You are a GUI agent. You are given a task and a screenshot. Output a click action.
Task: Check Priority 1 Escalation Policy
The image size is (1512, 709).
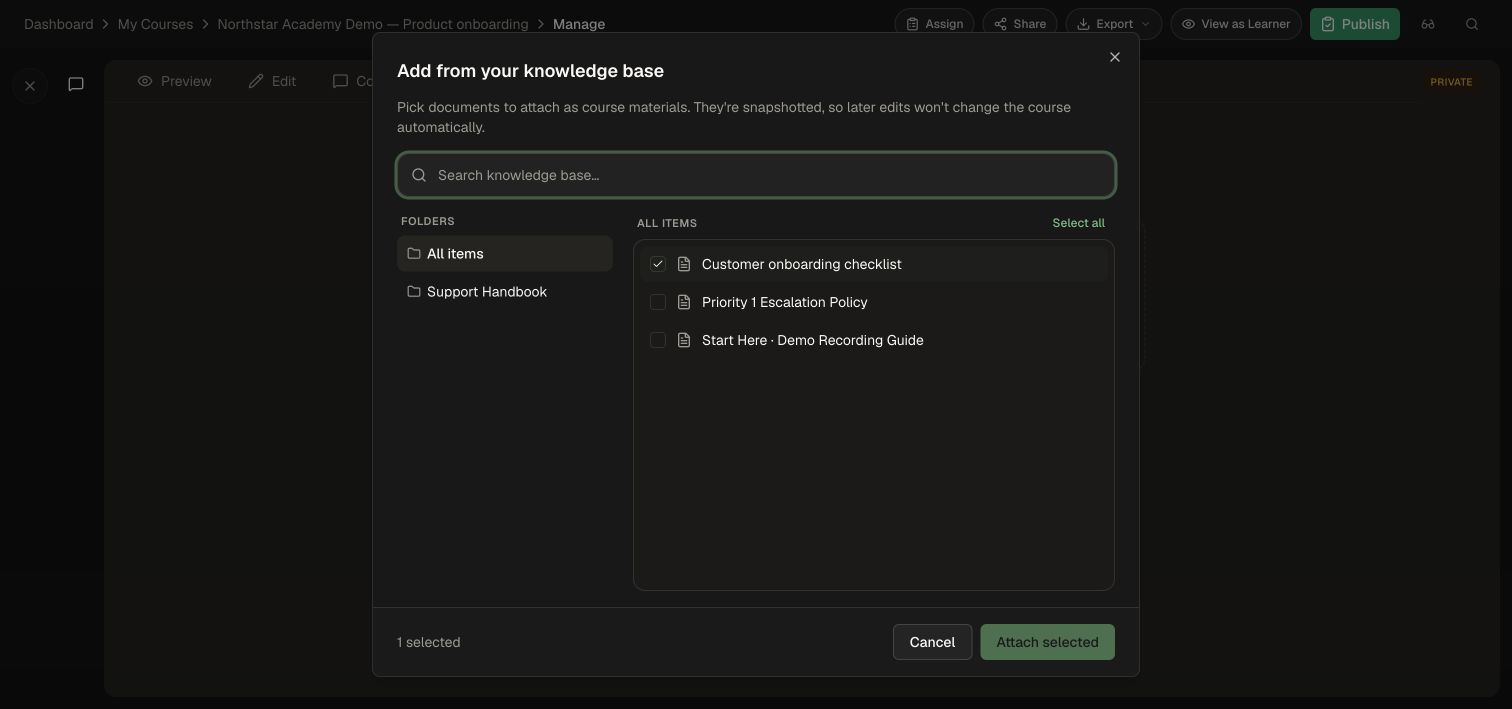click(x=658, y=302)
